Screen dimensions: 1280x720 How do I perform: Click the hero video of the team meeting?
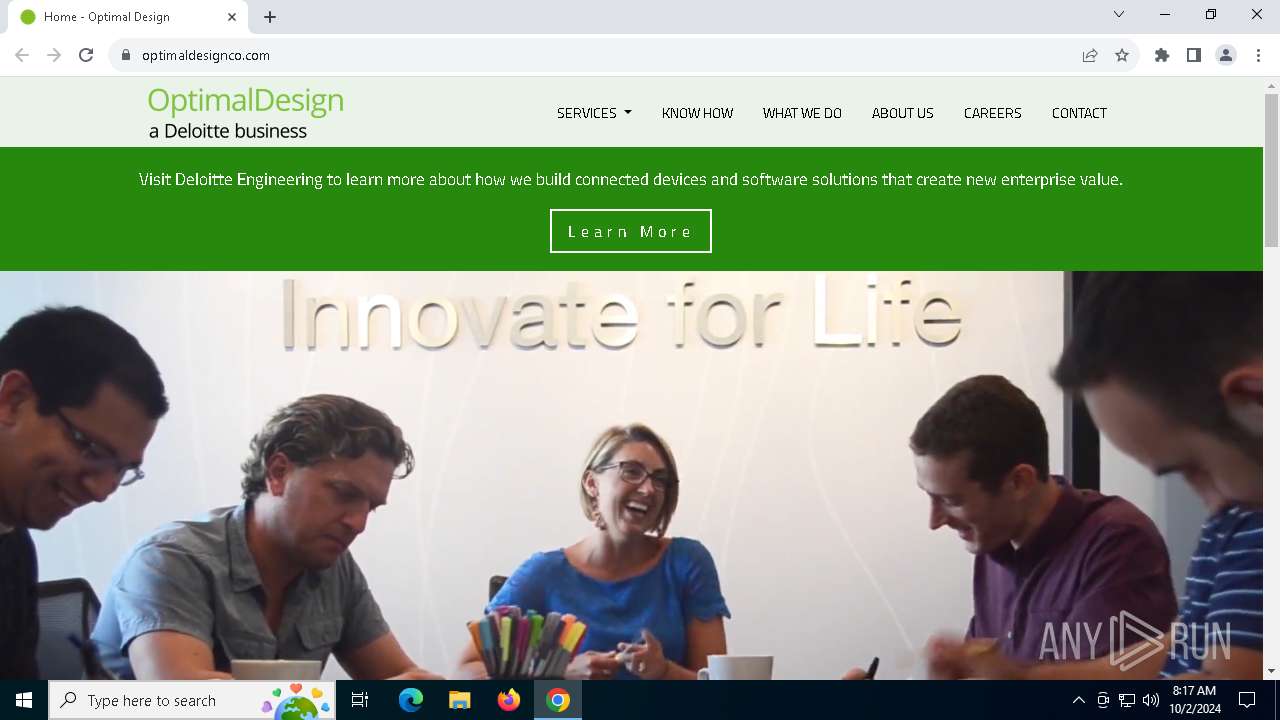click(x=631, y=476)
